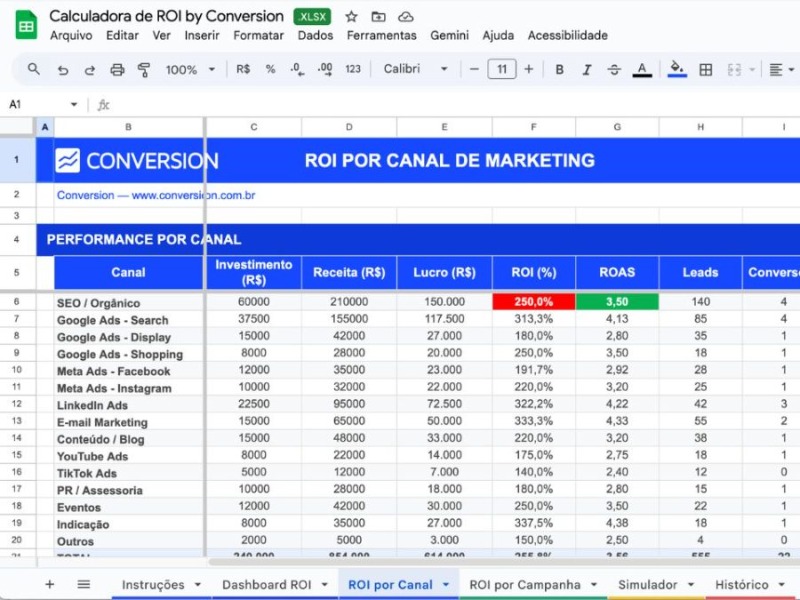The height and width of the screenshot is (600, 800).
Task: Switch to the Dashboard ROI sheet tab
Action: pos(266,585)
